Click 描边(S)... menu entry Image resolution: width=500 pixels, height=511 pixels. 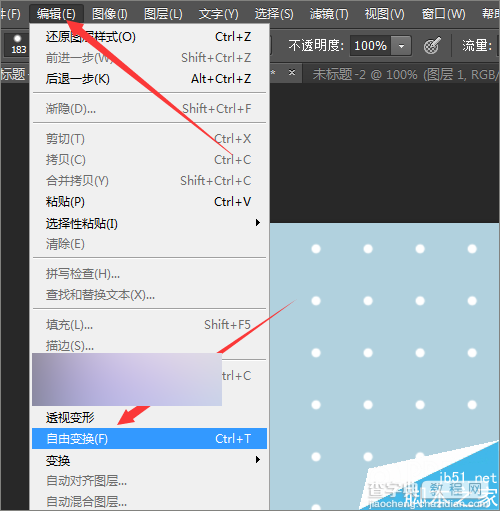149,345
